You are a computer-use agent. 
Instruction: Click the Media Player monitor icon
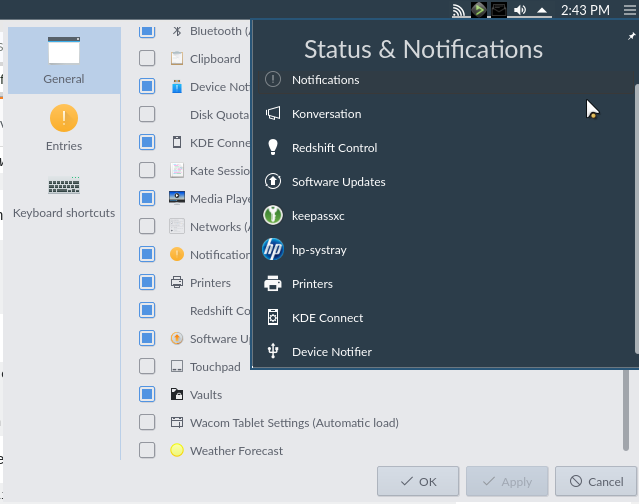177,198
